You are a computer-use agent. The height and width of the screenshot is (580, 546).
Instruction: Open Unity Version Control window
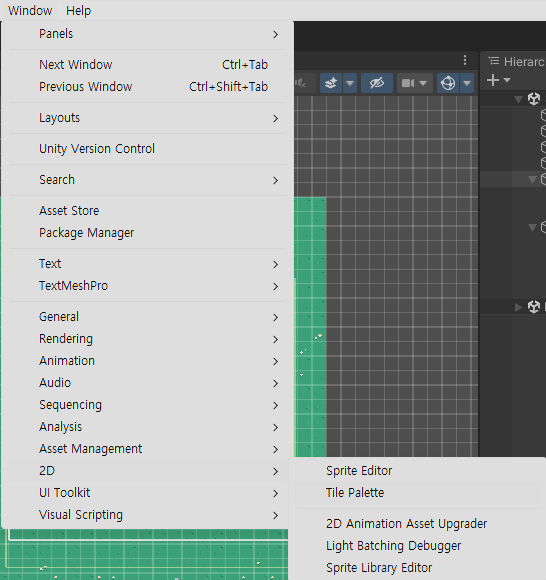(147, 149)
